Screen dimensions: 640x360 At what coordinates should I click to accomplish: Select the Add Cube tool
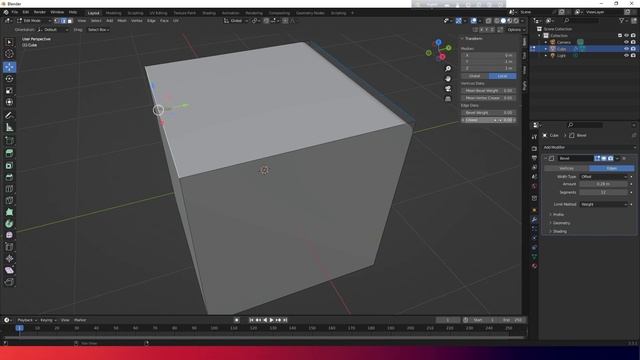pyautogui.click(x=9, y=141)
